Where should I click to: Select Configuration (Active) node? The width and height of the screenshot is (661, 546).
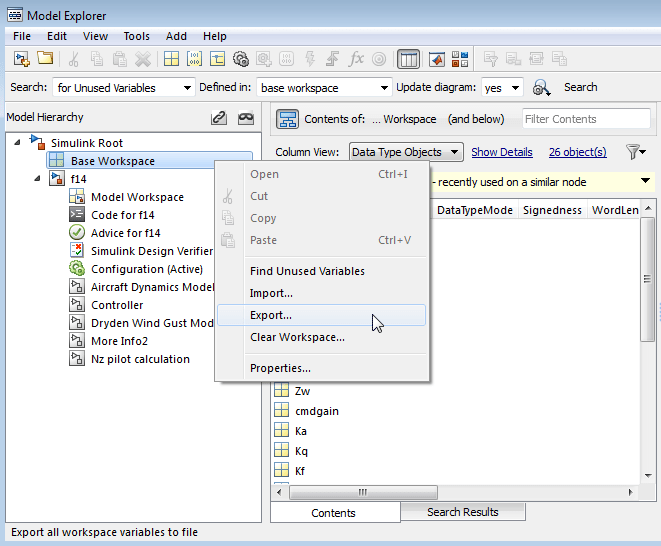click(x=147, y=269)
